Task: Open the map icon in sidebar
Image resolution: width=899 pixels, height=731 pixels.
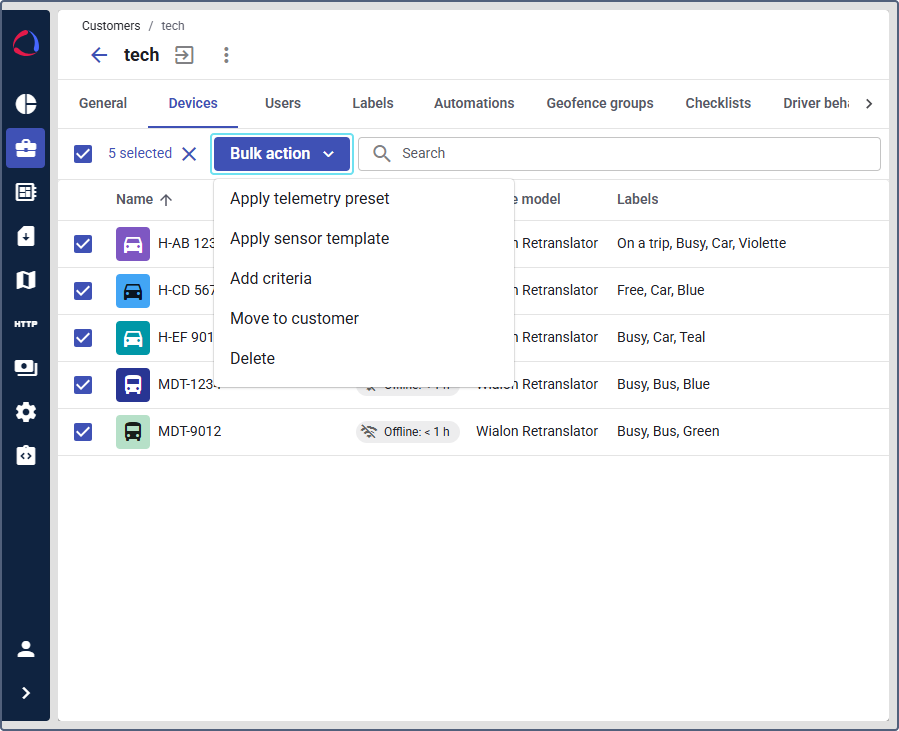Action: point(26,280)
